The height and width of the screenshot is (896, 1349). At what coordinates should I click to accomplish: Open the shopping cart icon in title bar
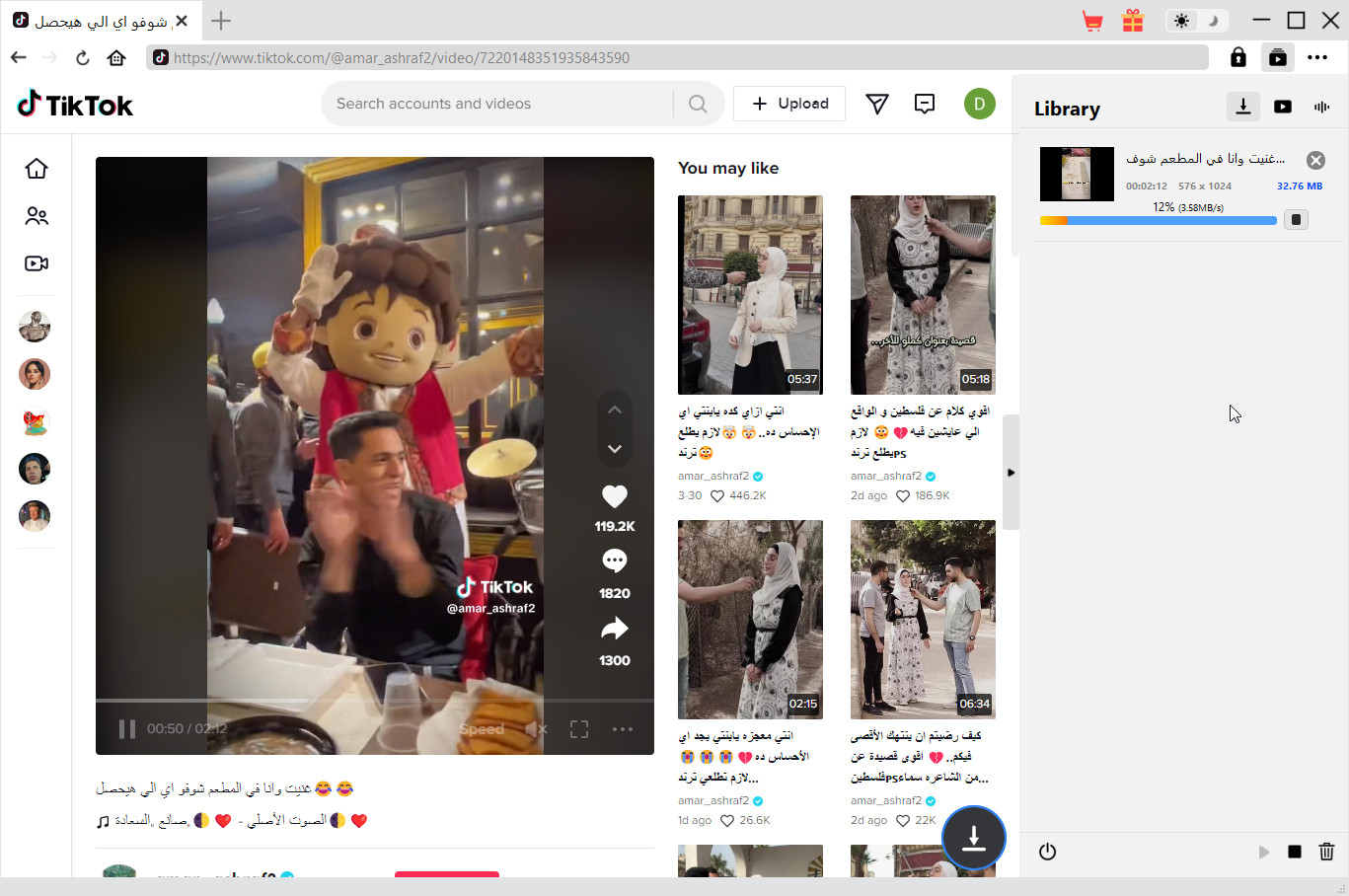tap(1092, 21)
